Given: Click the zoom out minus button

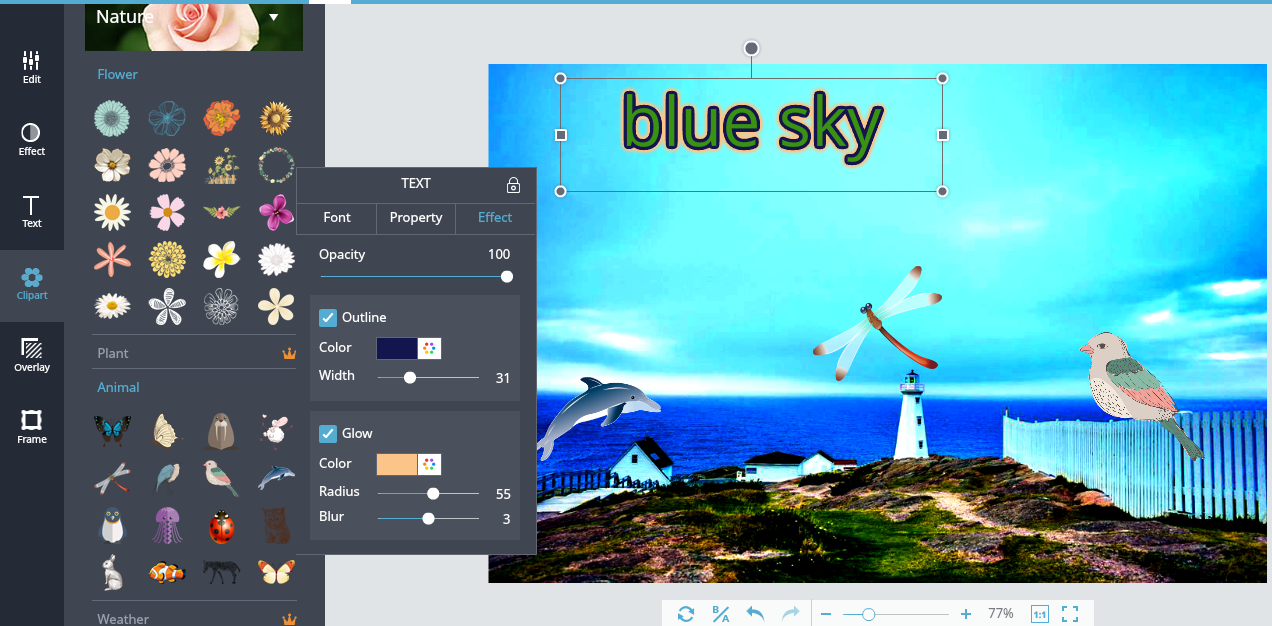Looking at the screenshot, I should pyautogui.click(x=825, y=614).
